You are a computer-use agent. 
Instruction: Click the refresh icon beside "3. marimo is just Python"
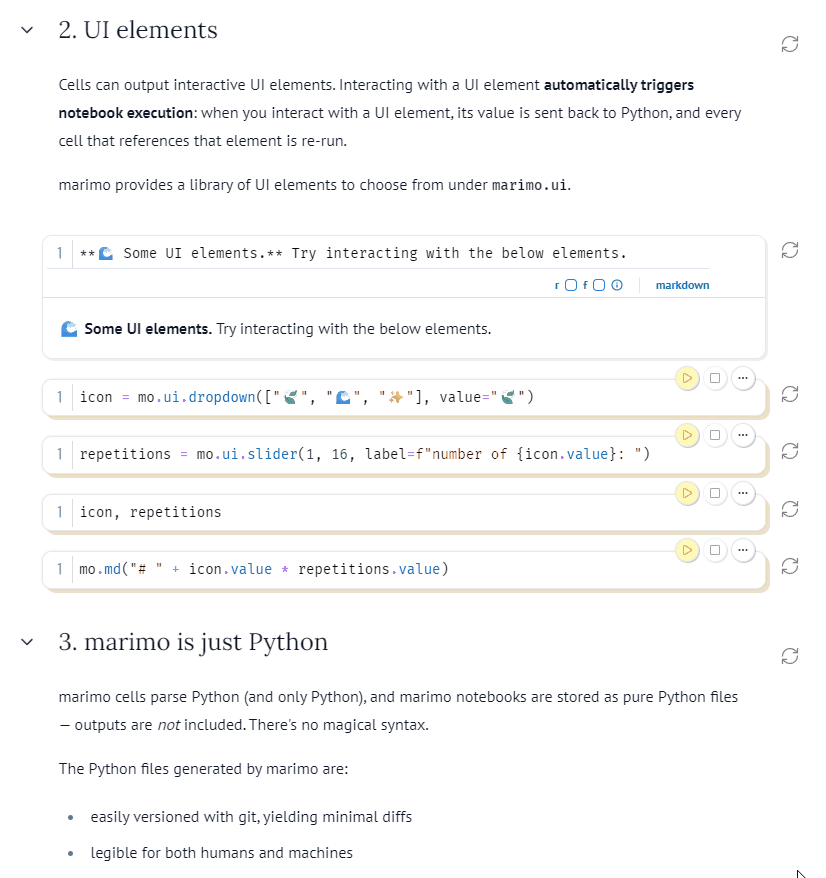(789, 656)
